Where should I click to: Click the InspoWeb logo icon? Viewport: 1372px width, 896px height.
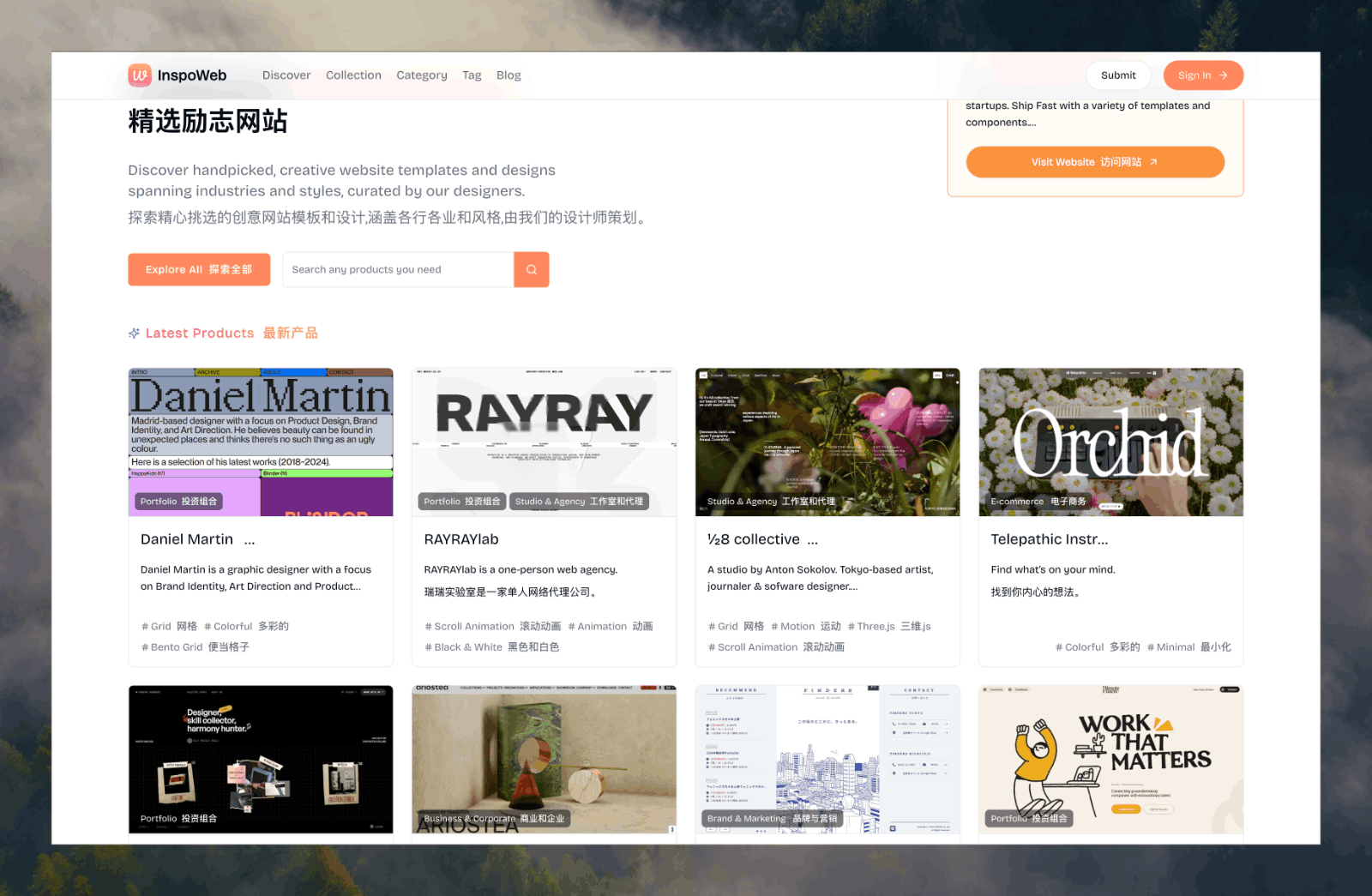coord(140,75)
